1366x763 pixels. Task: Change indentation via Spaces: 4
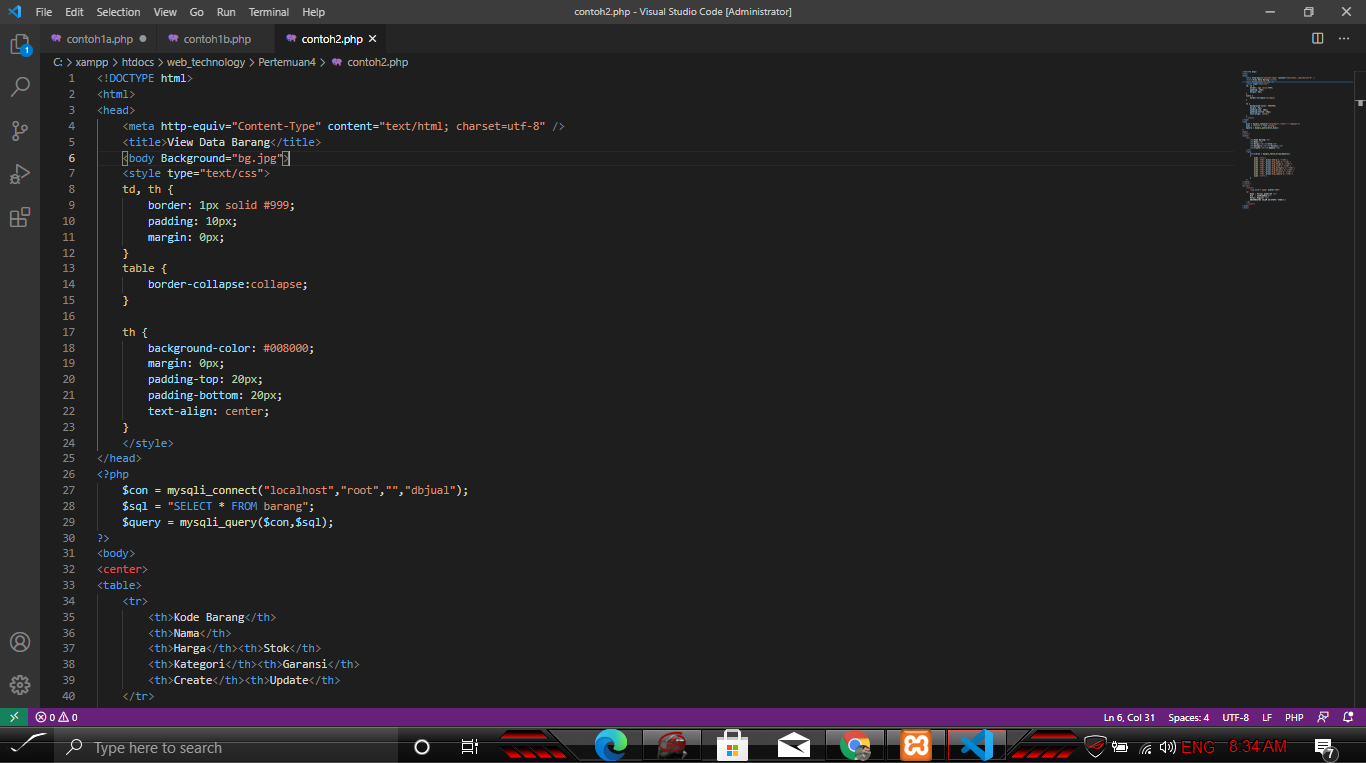click(1188, 717)
